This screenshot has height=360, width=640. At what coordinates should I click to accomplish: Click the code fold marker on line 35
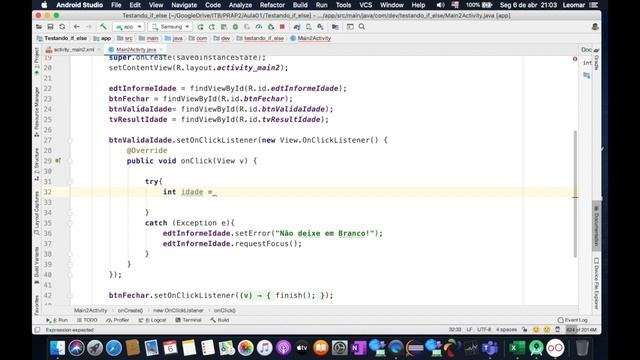(x=70, y=223)
